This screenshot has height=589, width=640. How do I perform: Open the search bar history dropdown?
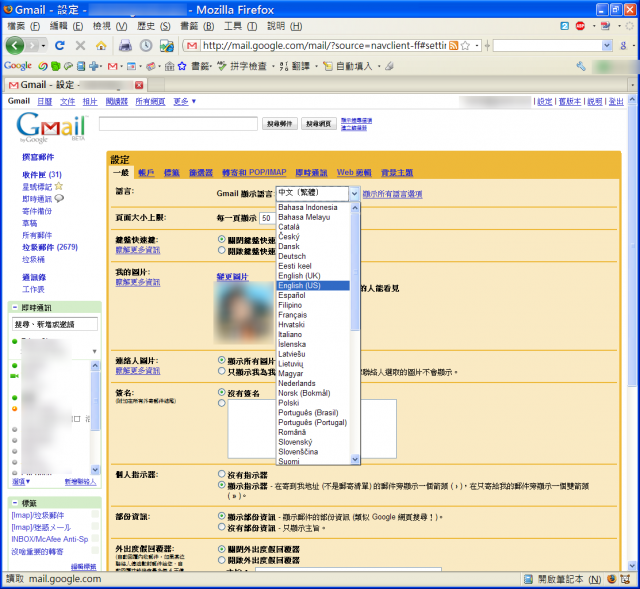click(607, 46)
